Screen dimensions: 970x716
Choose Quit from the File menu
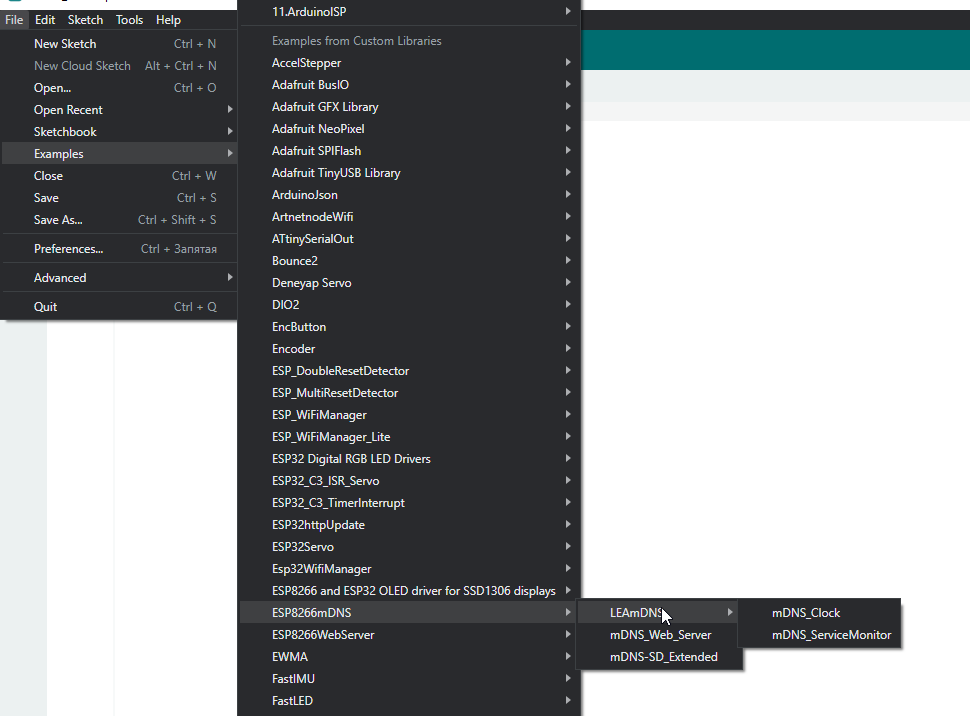(x=119, y=307)
